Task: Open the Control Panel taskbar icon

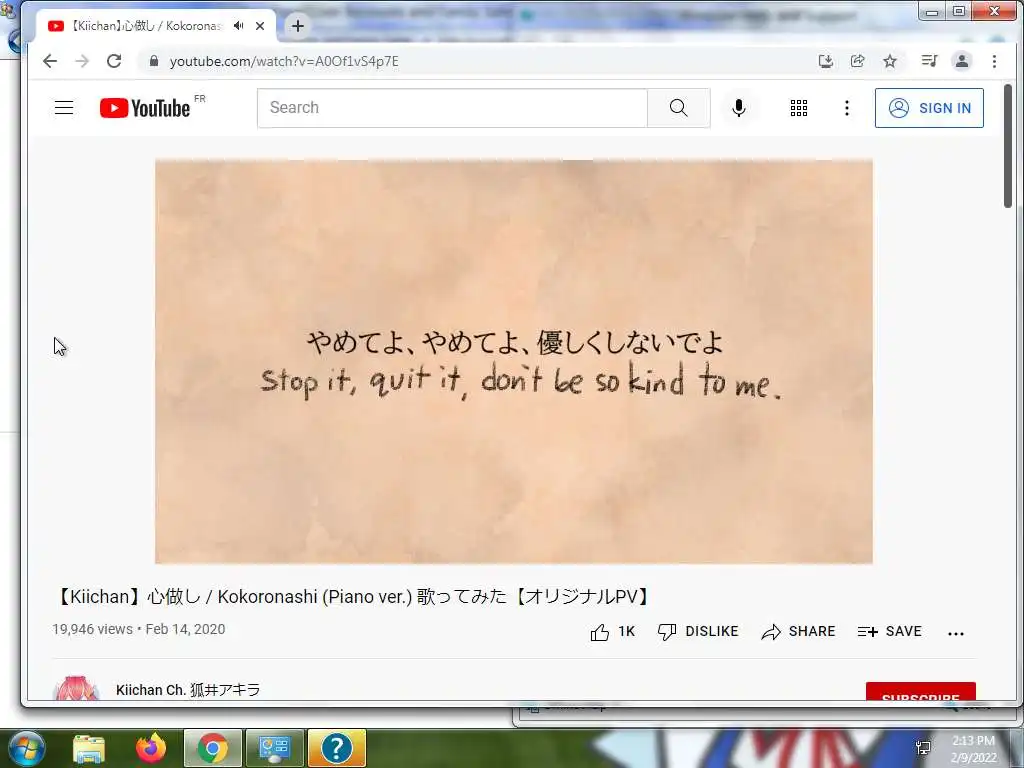Action: click(274, 748)
